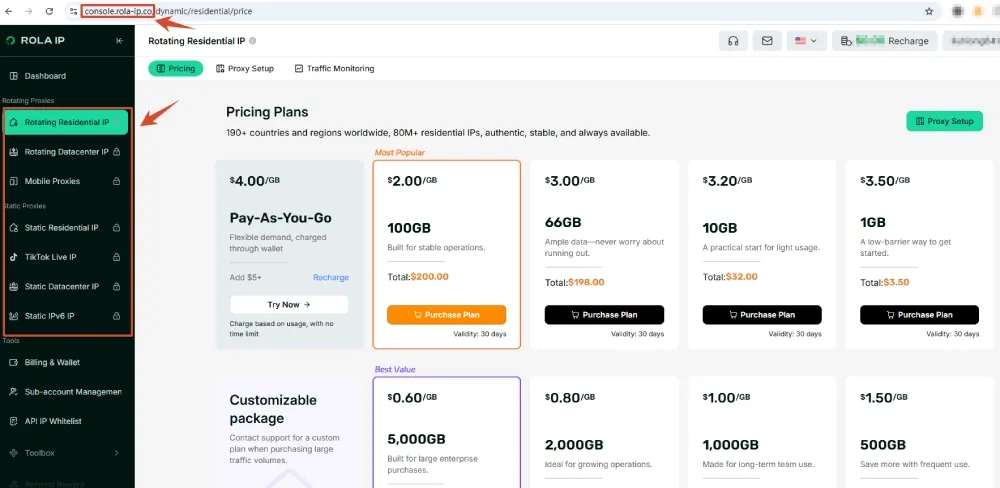Click Sub-account Management icon
The width and height of the screenshot is (1000, 488).
coord(14,392)
